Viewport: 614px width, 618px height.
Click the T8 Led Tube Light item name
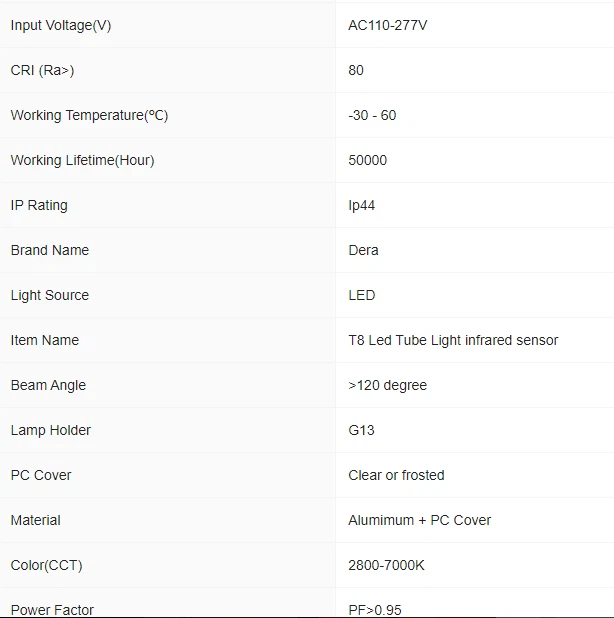(453, 340)
